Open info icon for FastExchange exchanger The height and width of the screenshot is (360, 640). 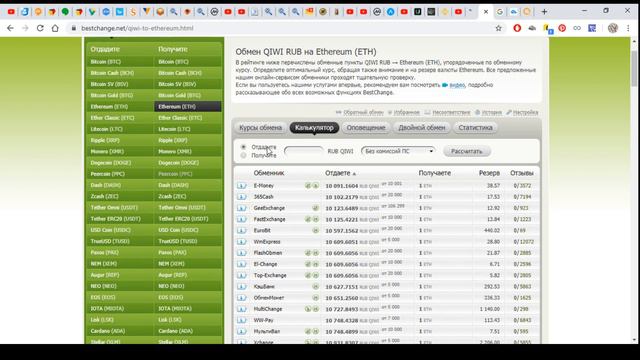[242, 219]
